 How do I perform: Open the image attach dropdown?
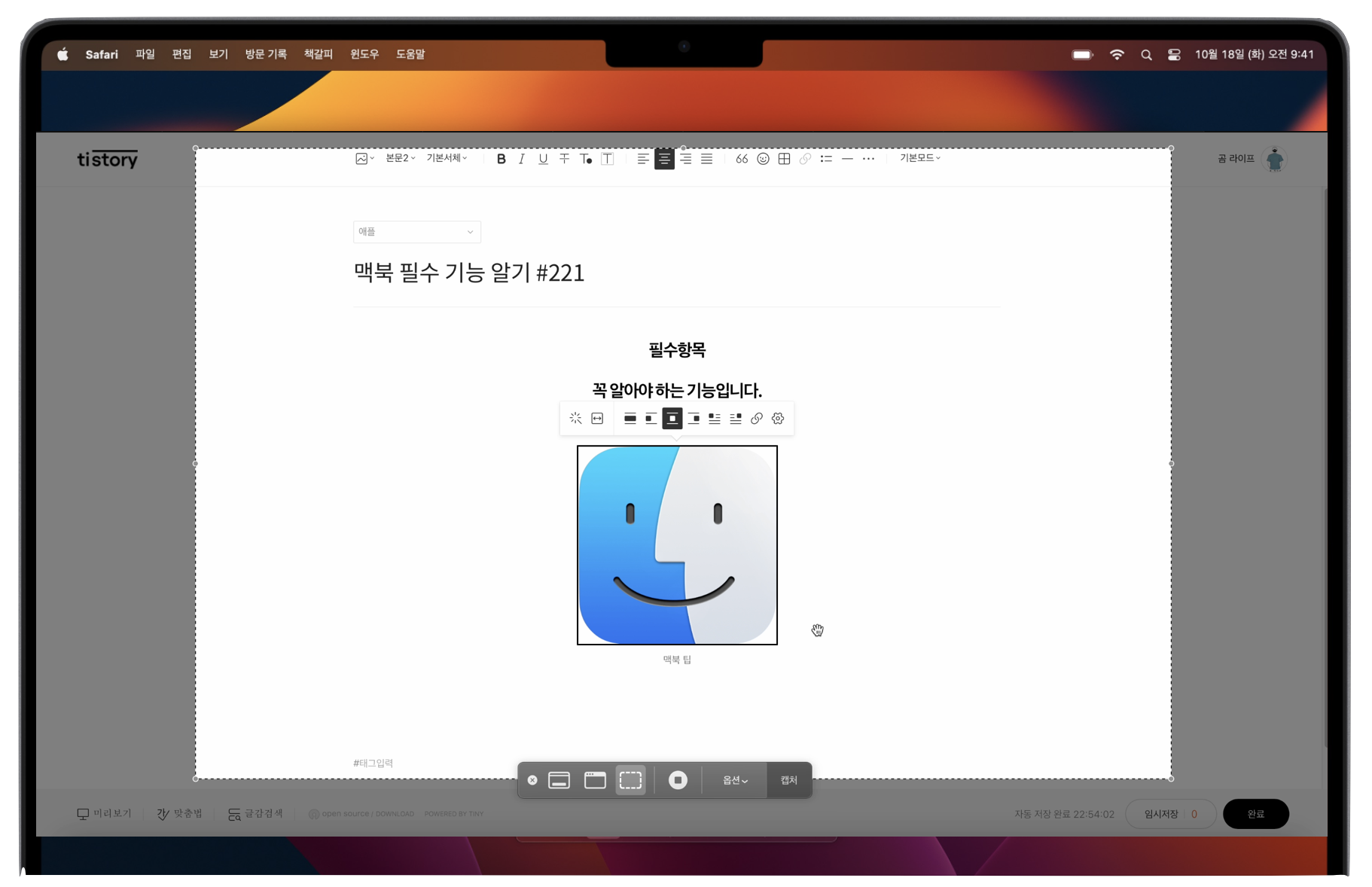(364, 159)
